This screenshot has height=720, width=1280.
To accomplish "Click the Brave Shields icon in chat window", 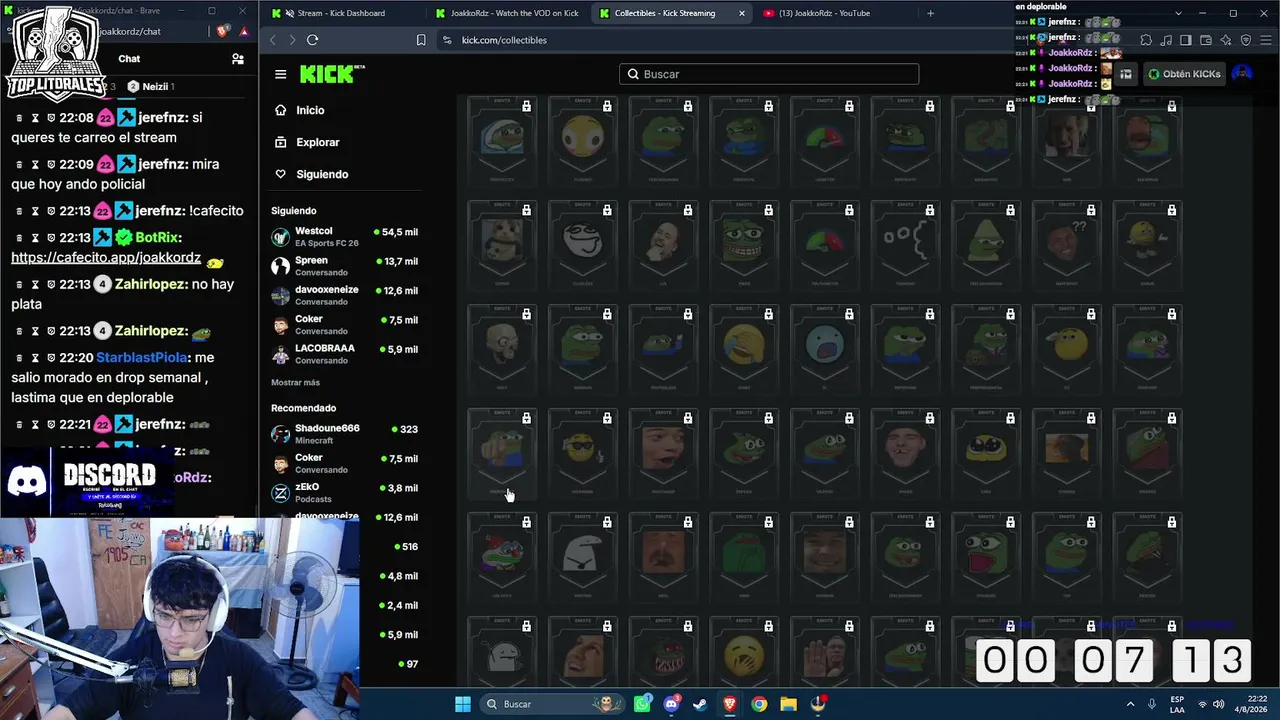I will click(222, 31).
